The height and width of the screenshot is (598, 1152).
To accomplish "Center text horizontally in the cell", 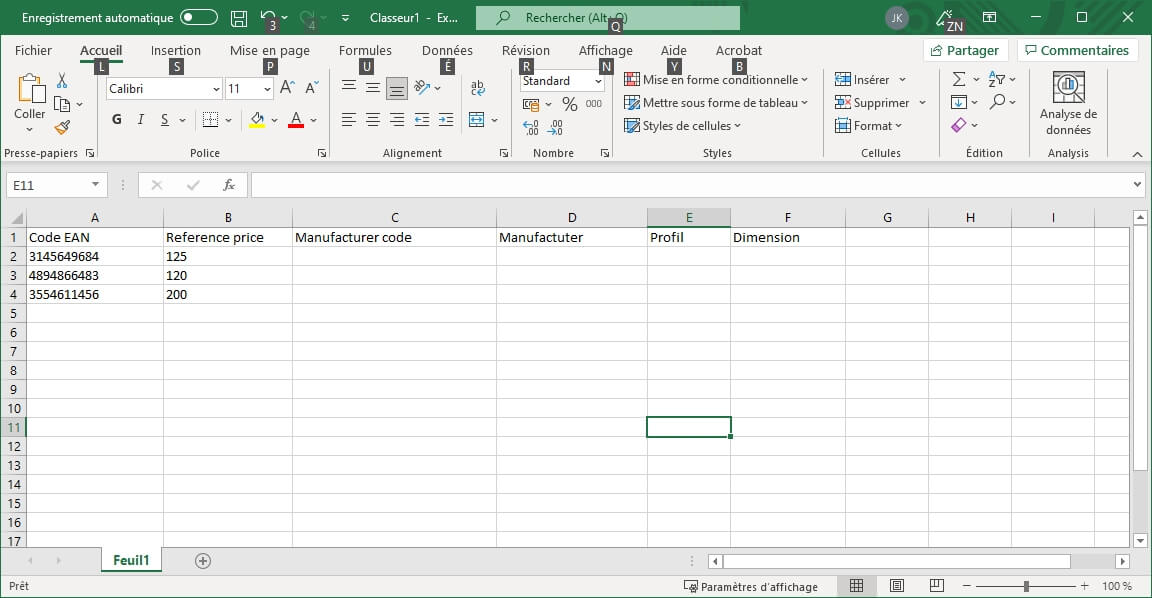I will point(373,120).
